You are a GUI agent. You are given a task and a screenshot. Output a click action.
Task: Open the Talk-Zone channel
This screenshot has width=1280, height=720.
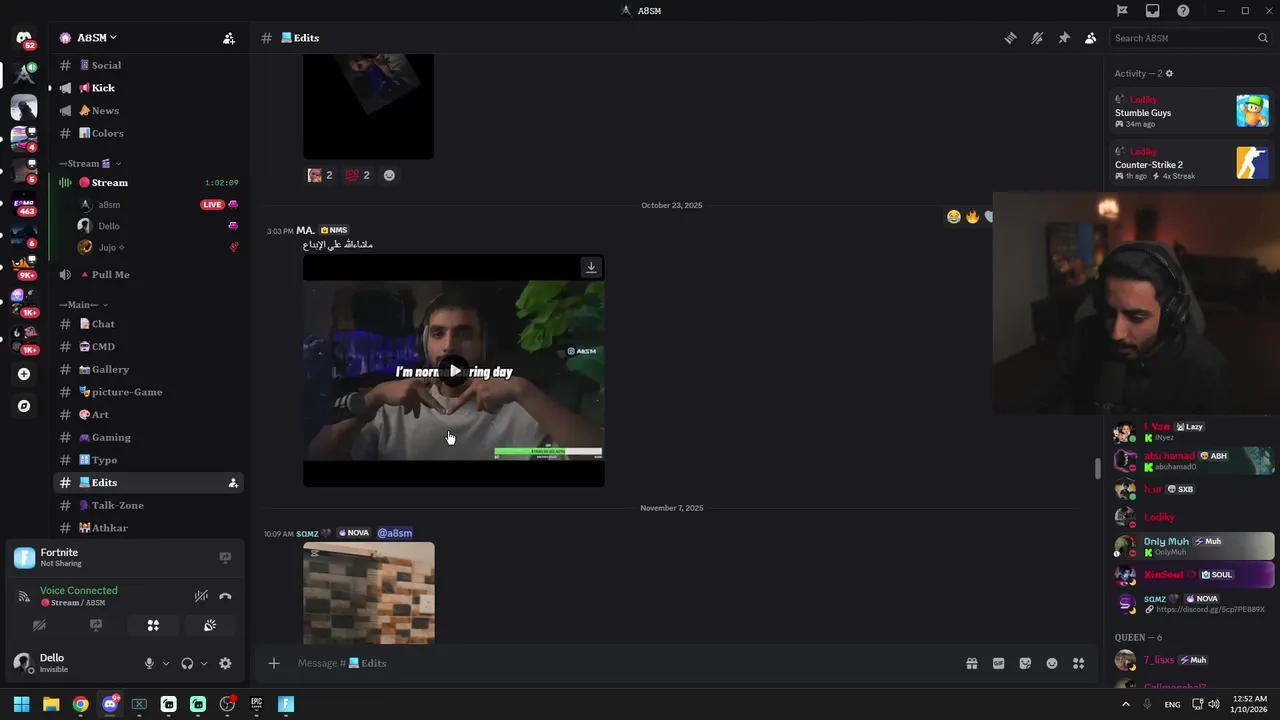pyautogui.click(x=148, y=505)
